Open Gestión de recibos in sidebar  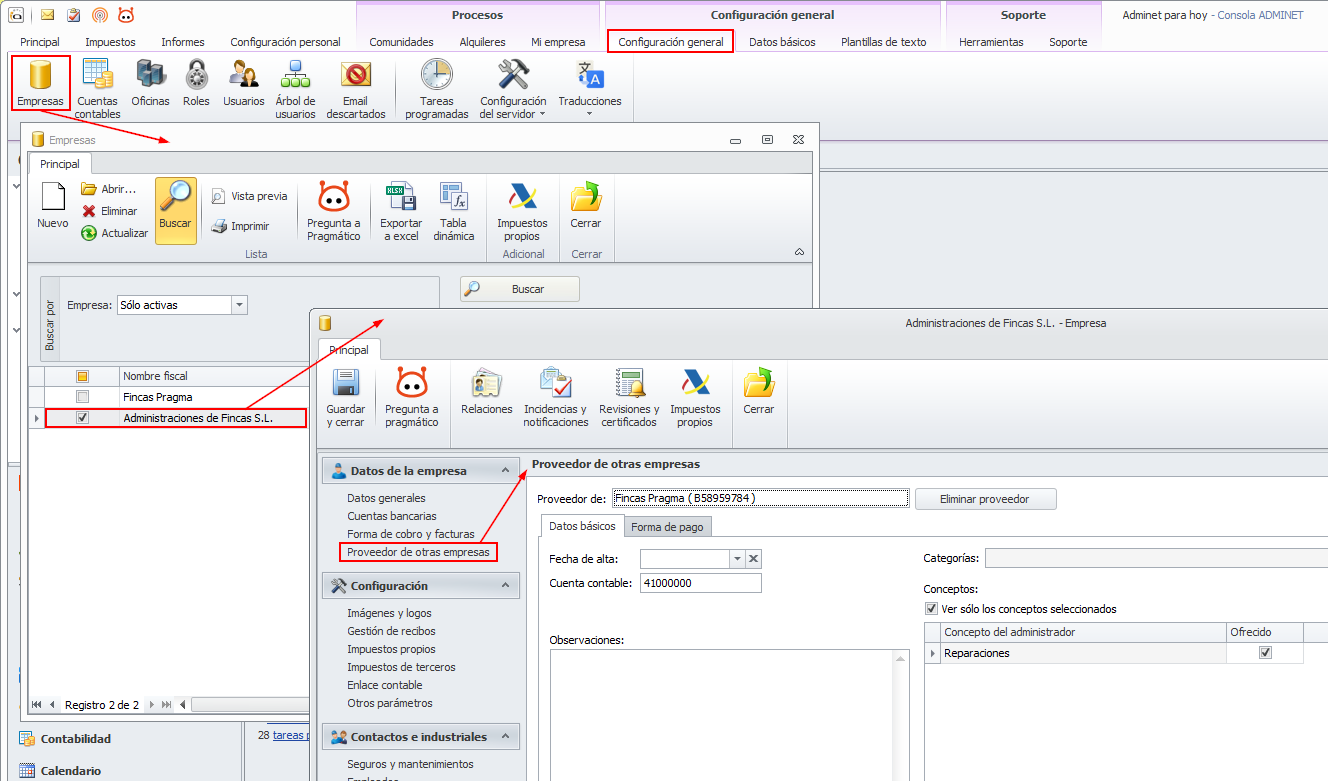click(x=391, y=631)
